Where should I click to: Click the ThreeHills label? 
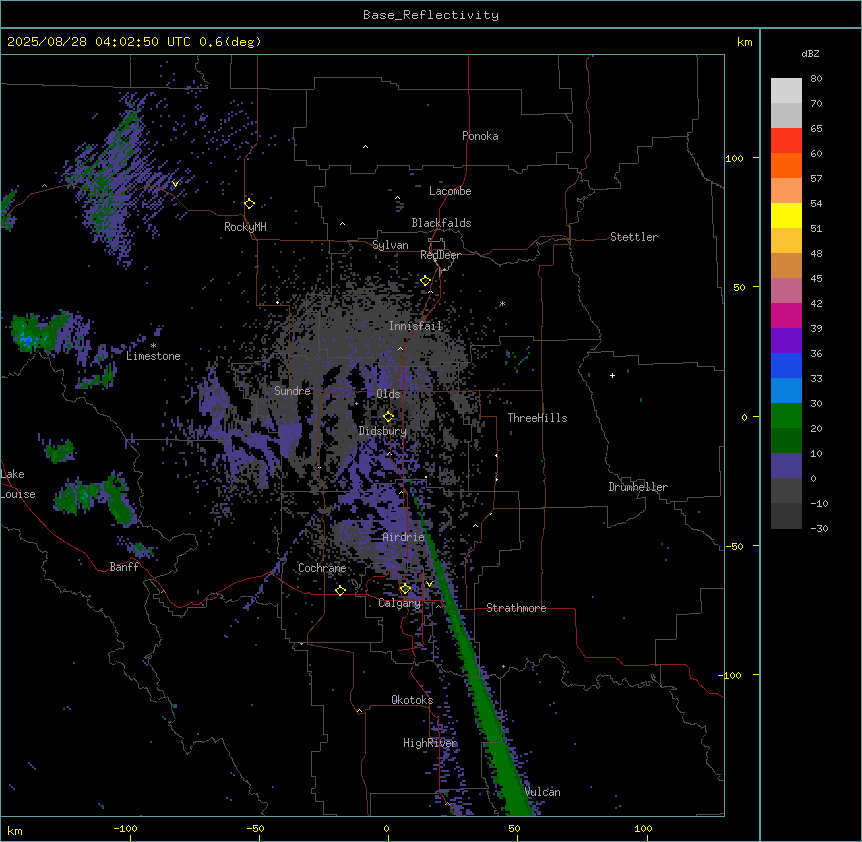537,418
